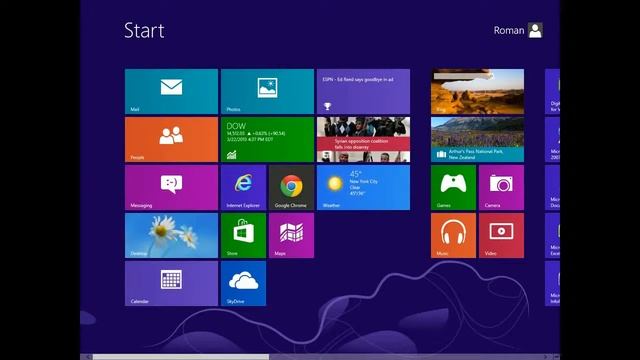
Task: Open the ESPN sports trophy tile
Action: 363,91
